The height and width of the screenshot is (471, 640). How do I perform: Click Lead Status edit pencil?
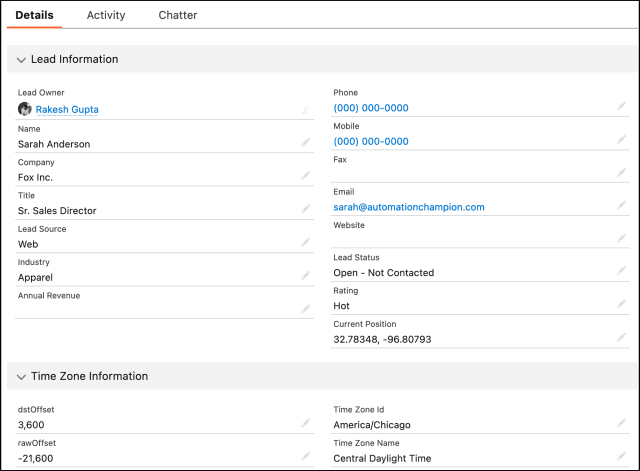tap(621, 271)
